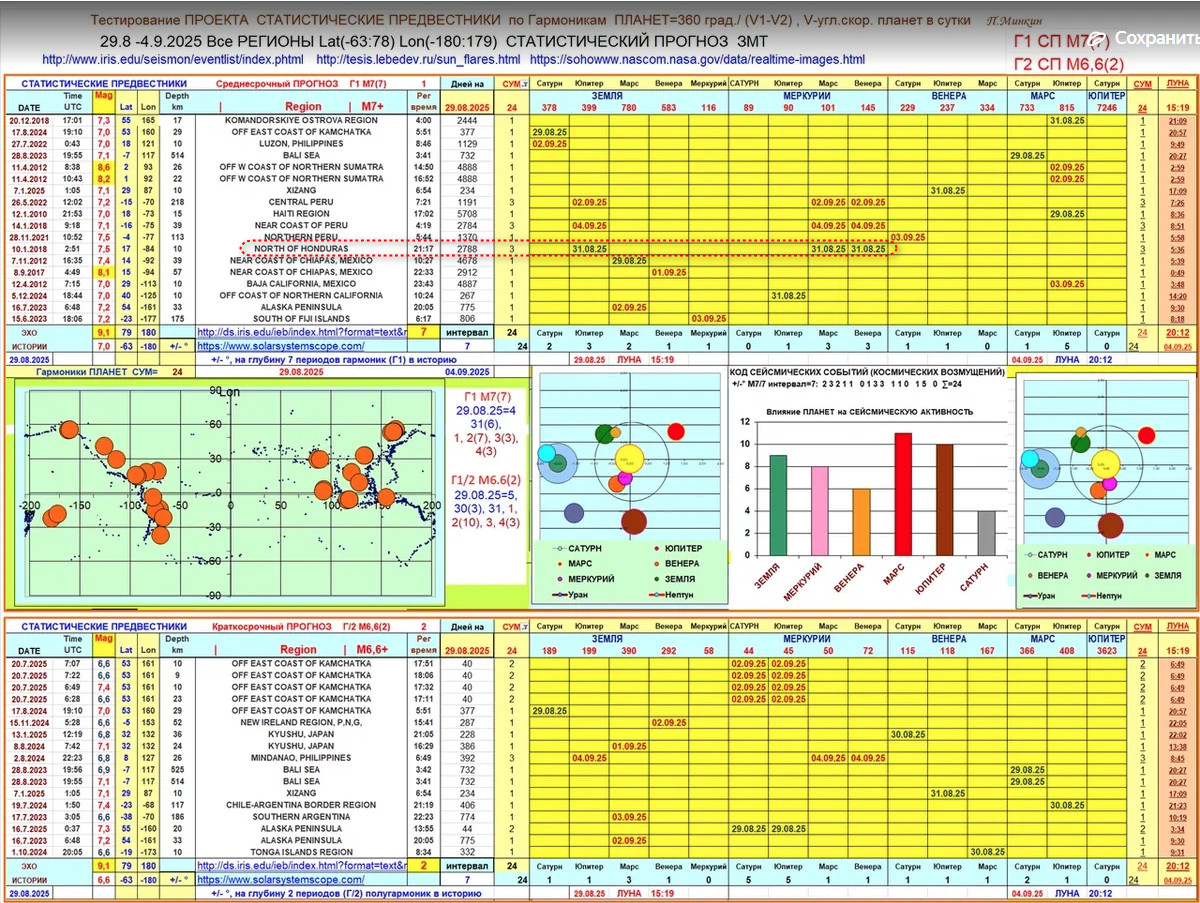1200x903 pixels.
Task: Click the yellow Sun circle in left orbit diagram
Action: (x=631, y=460)
